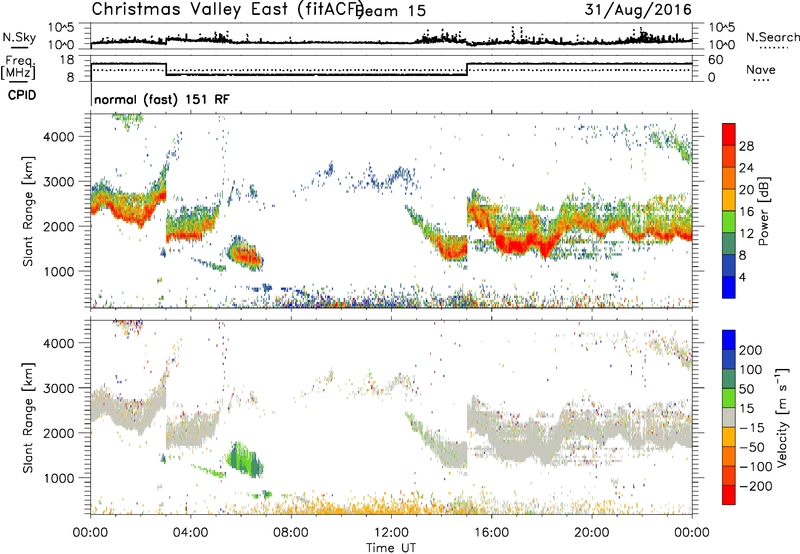
Task: Click the blue bottom segment of power colorbar
Action: pyautogui.click(x=729, y=287)
